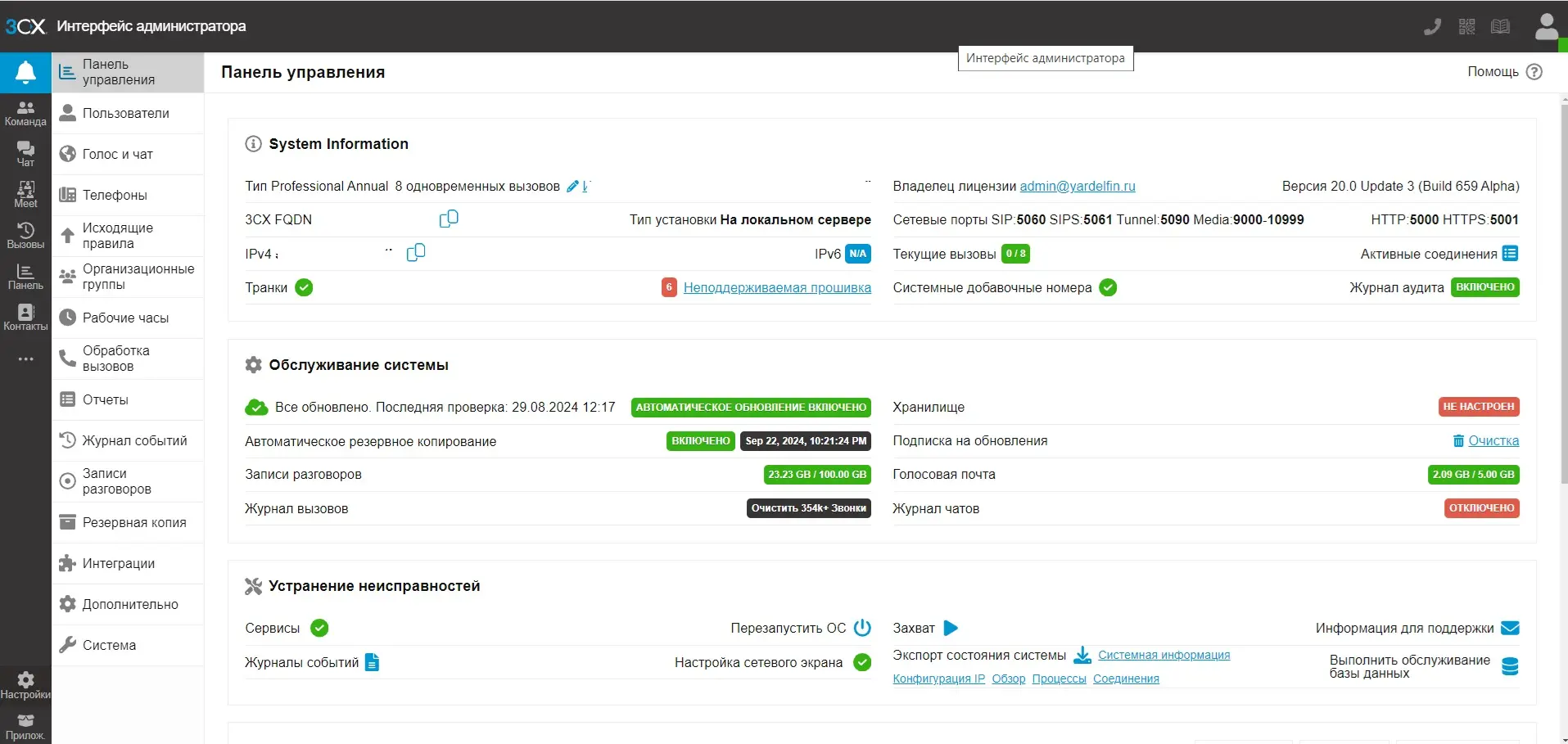This screenshot has width=1568, height=744.
Task: Toggle the audit log enabled badge
Action: 1484,287
